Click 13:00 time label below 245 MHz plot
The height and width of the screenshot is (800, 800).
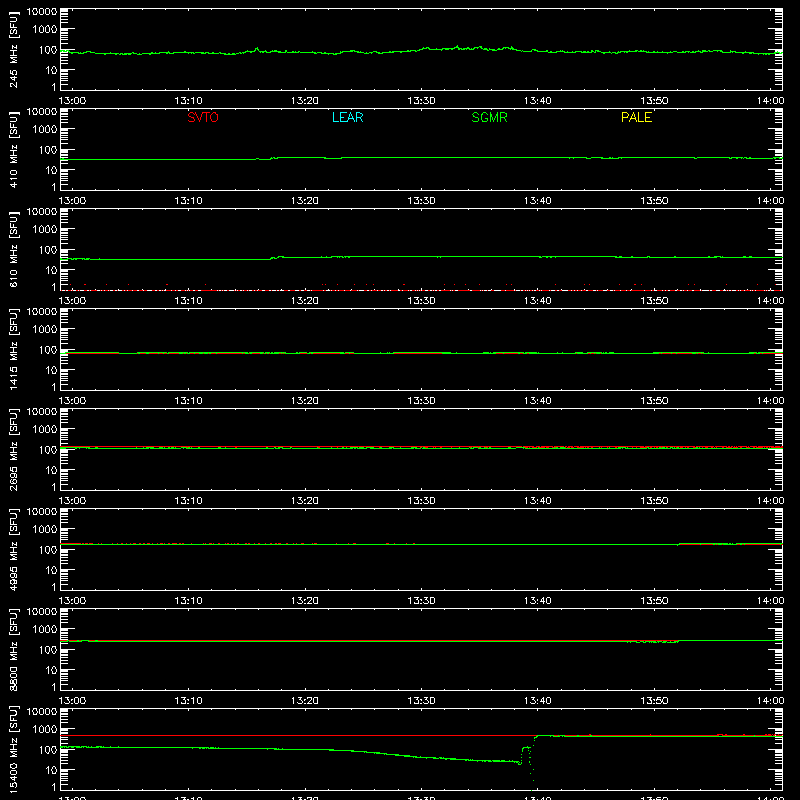(72, 101)
